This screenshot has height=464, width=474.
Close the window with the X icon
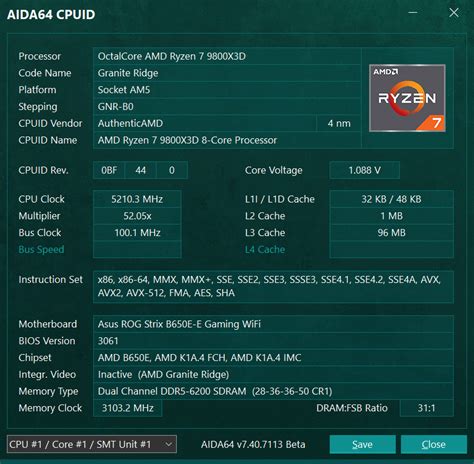tap(454, 13)
